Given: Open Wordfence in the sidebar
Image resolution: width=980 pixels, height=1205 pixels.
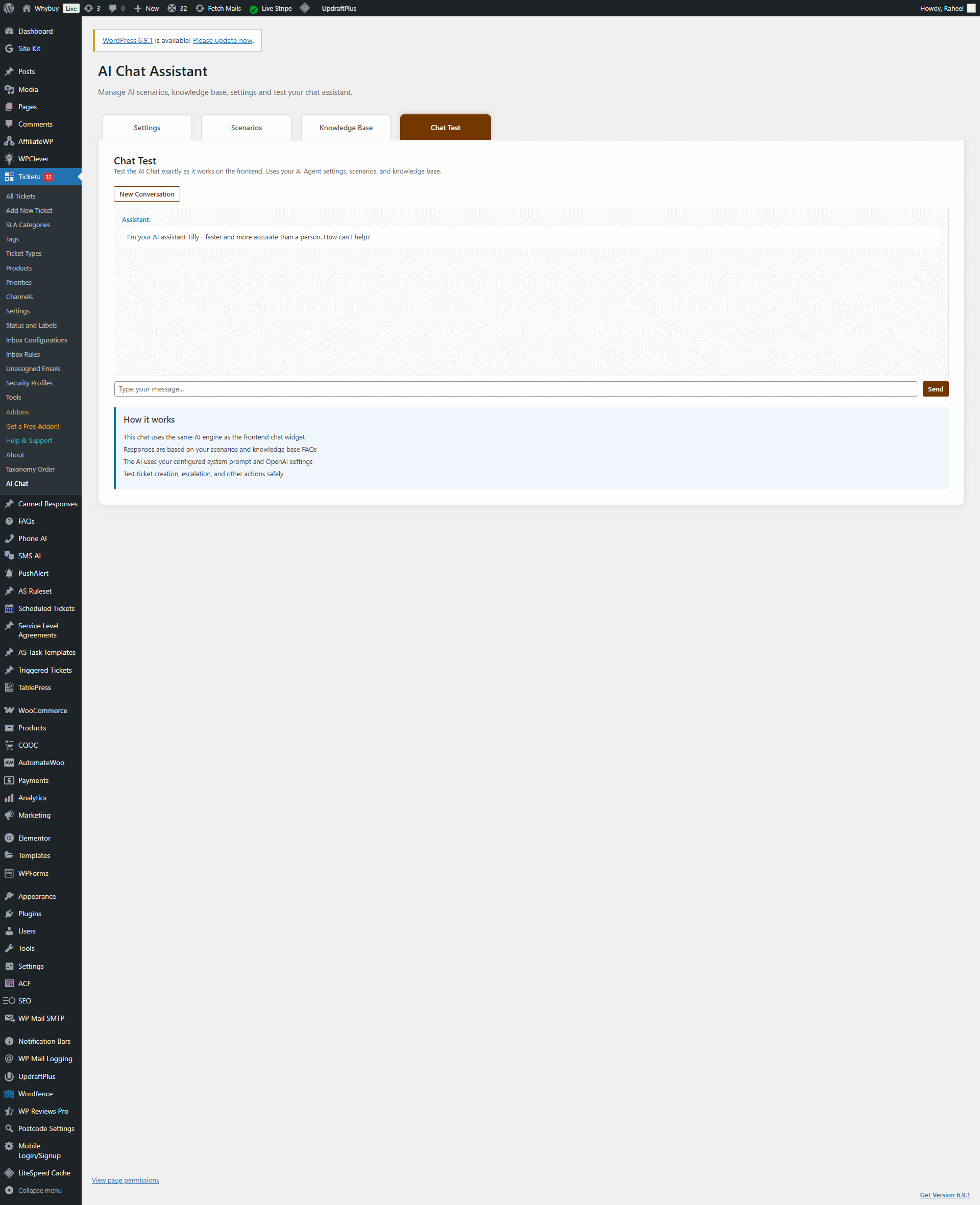Looking at the screenshot, I should (x=35, y=1094).
